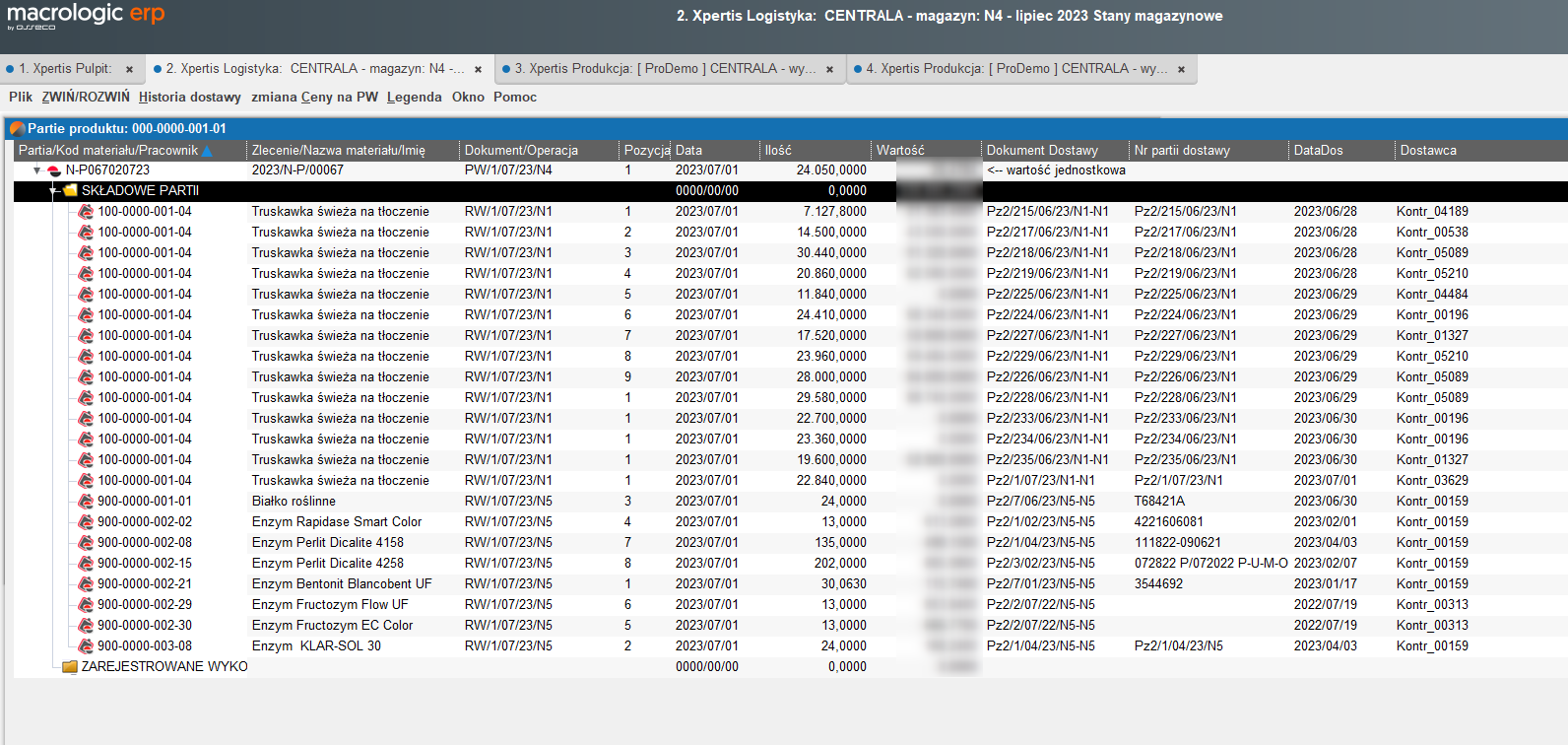Collapse the SKŁADOWE PARTII branch

click(x=53, y=191)
